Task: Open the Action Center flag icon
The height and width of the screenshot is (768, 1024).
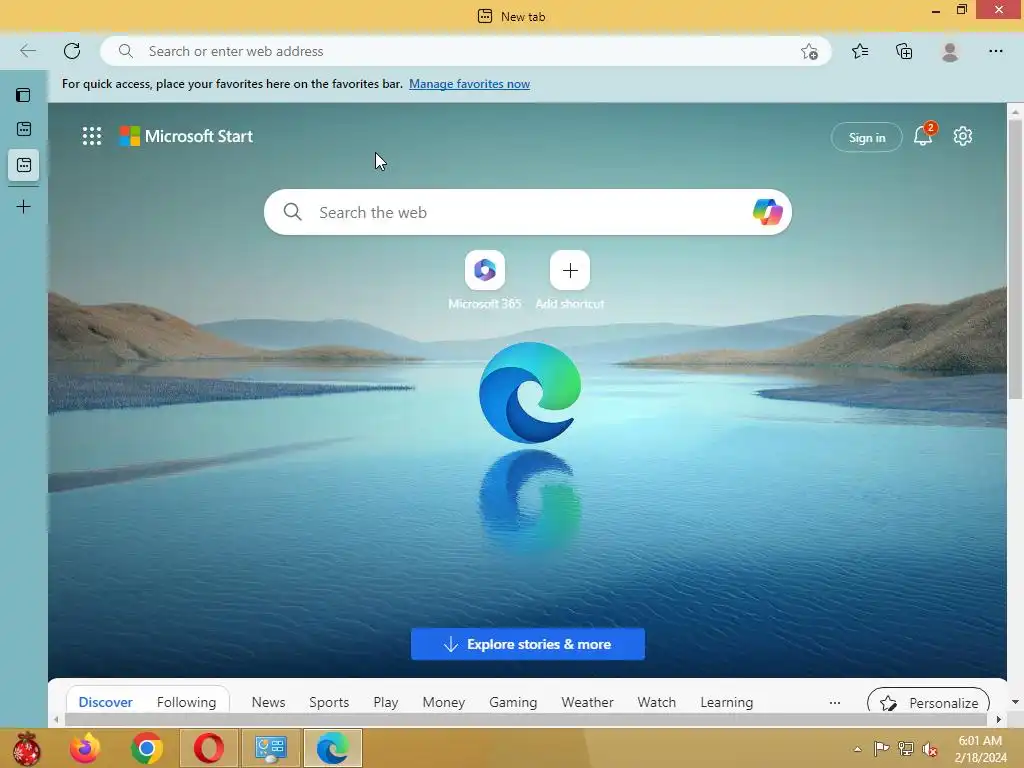Action: (881, 749)
